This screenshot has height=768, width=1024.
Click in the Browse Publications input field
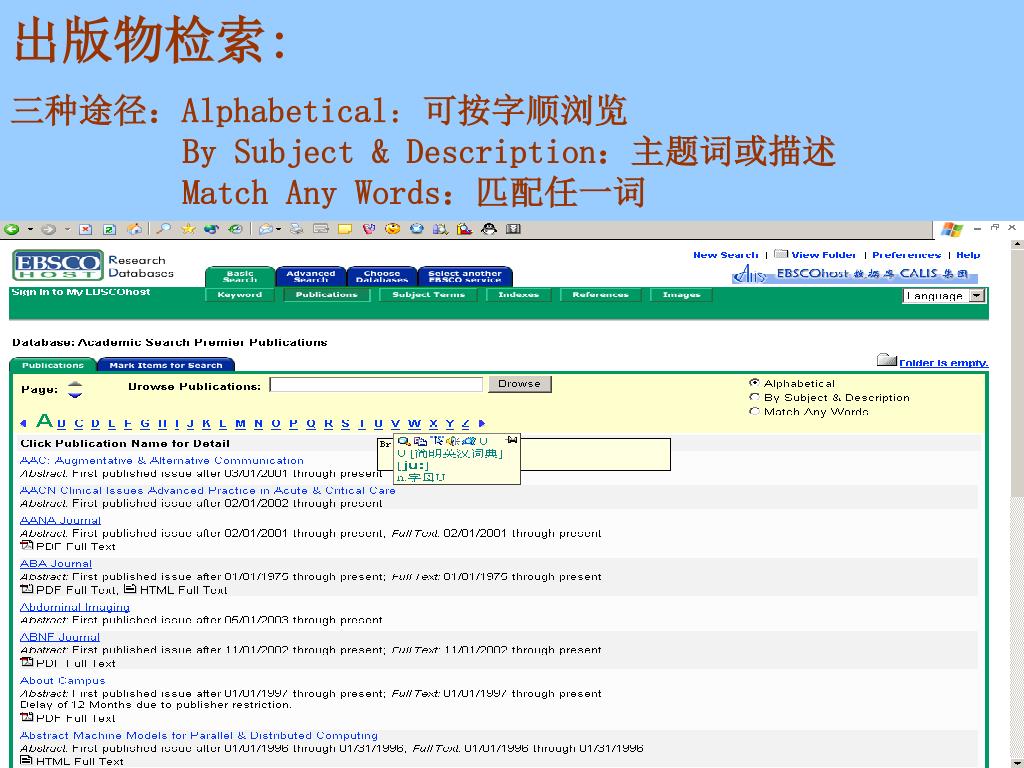pyautogui.click(x=376, y=385)
